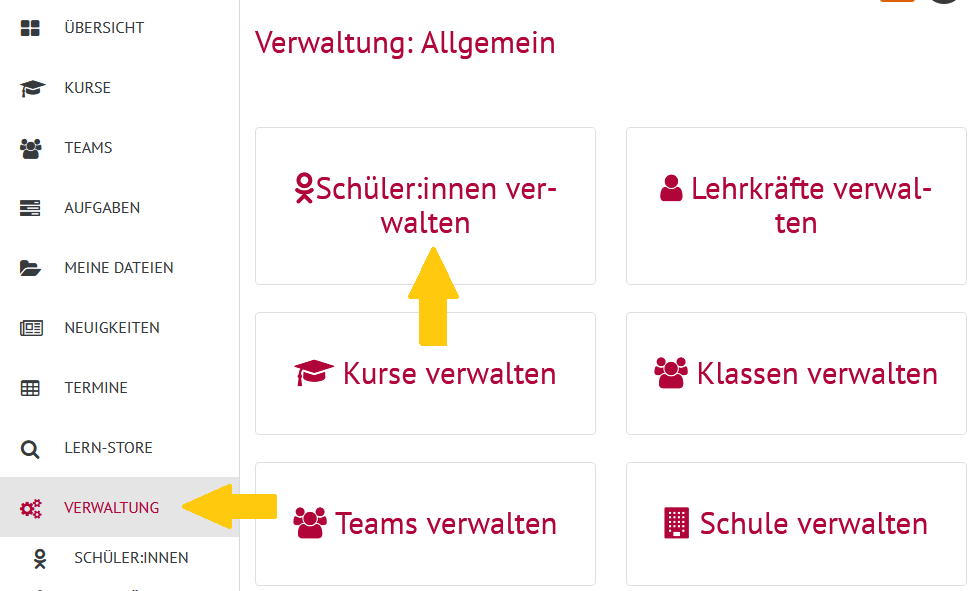
Task: Choose the Teams verwalten tile
Action: click(x=425, y=524)
